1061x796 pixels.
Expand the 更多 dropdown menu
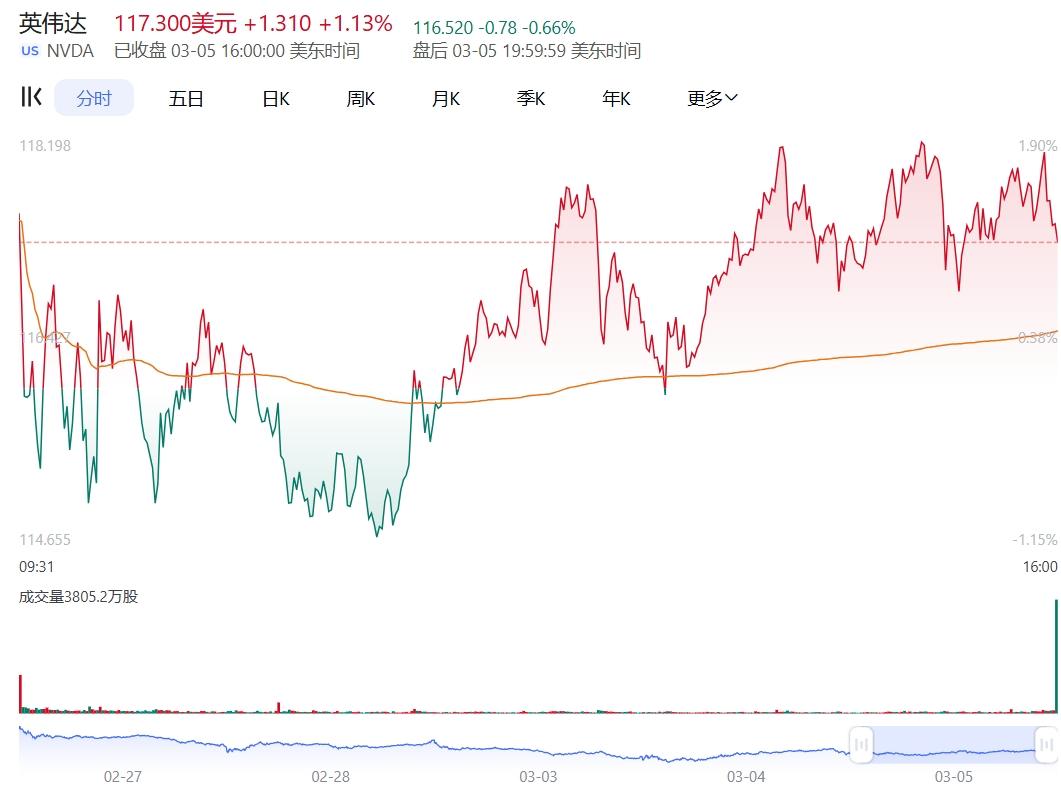click(x=711, y=98)
